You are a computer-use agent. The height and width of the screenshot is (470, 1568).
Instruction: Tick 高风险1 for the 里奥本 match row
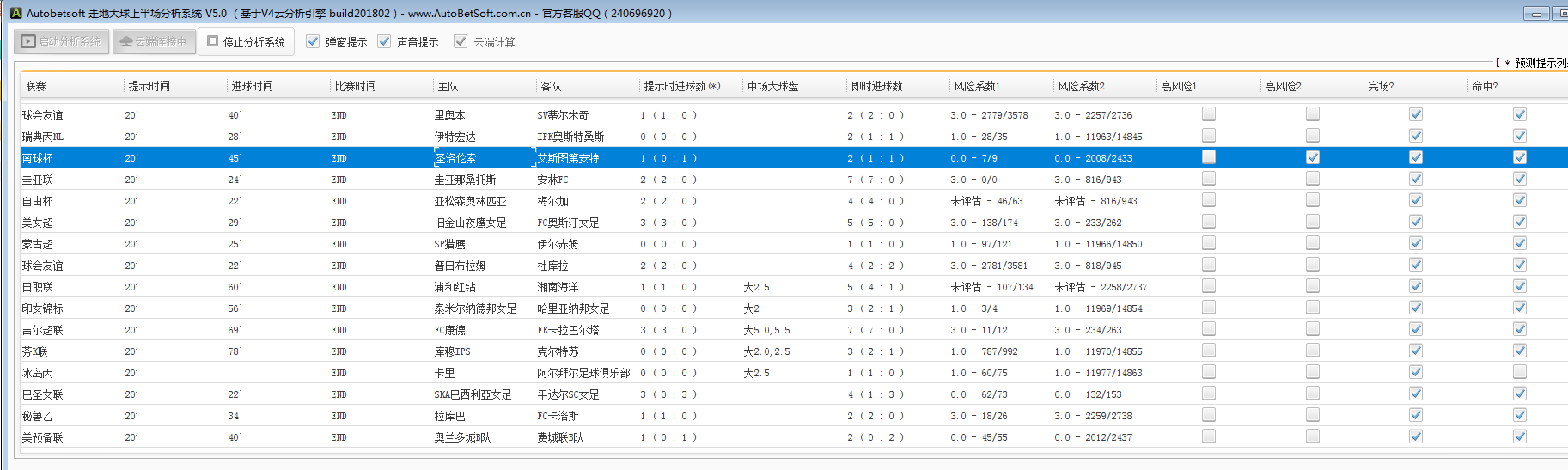1209,114
